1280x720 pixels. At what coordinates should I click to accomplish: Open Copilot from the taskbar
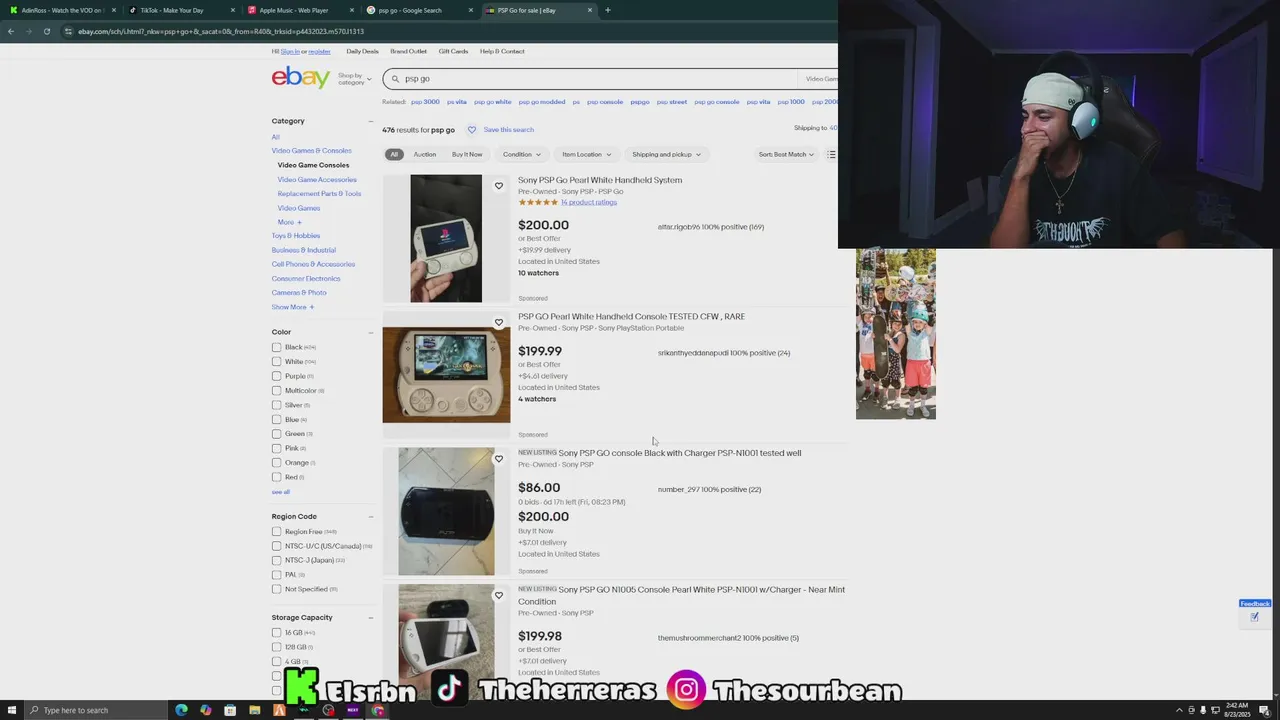[205, 710]
